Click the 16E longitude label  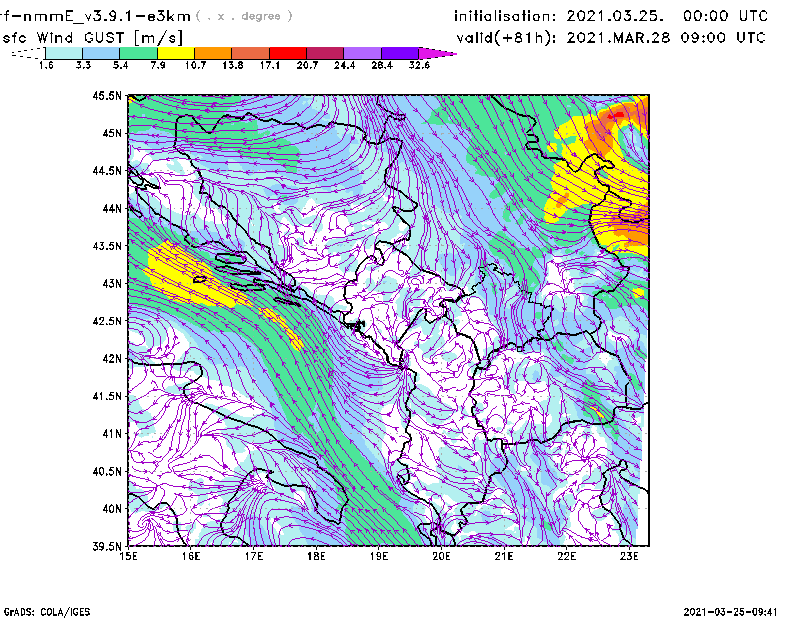coord(191,556)
